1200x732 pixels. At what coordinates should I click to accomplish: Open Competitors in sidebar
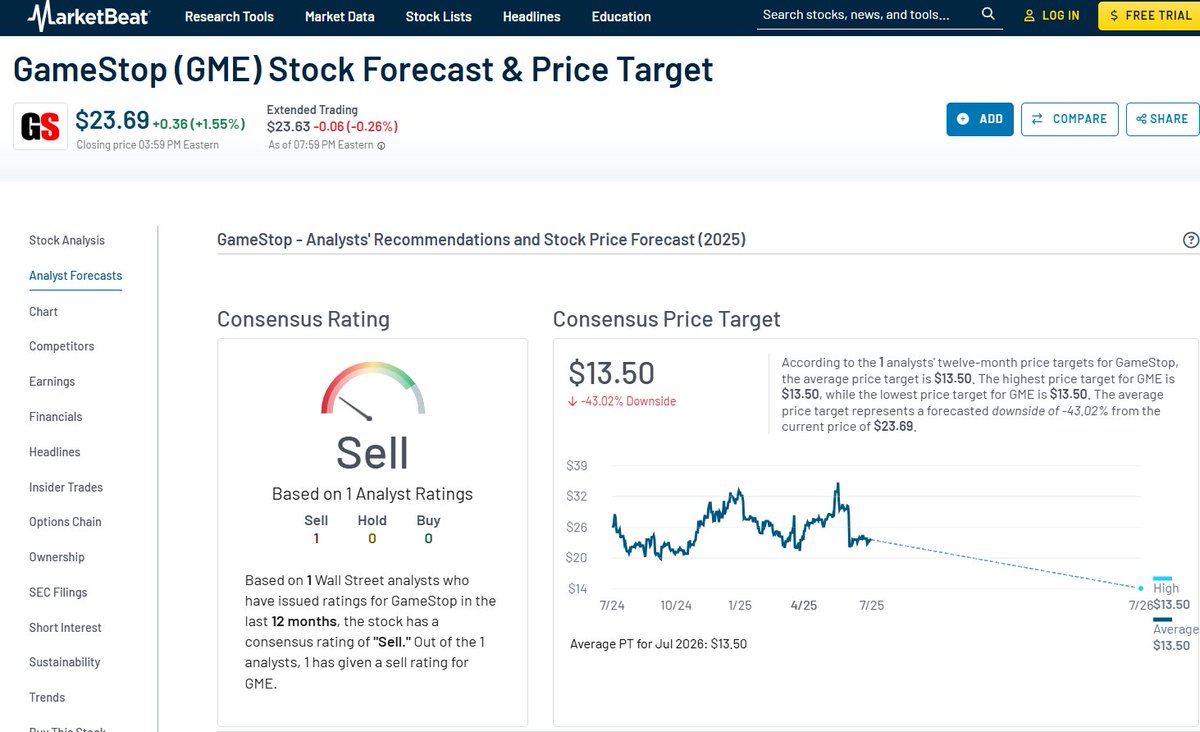(x=62, y=346)
